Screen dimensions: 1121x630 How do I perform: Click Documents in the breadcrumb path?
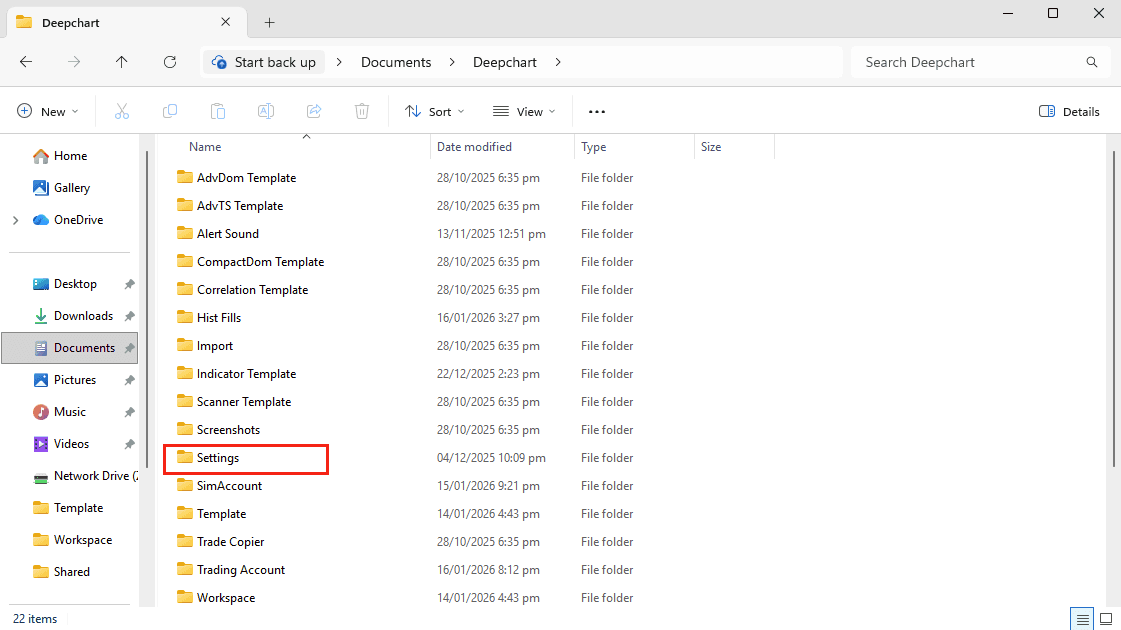tap(396, 62)
